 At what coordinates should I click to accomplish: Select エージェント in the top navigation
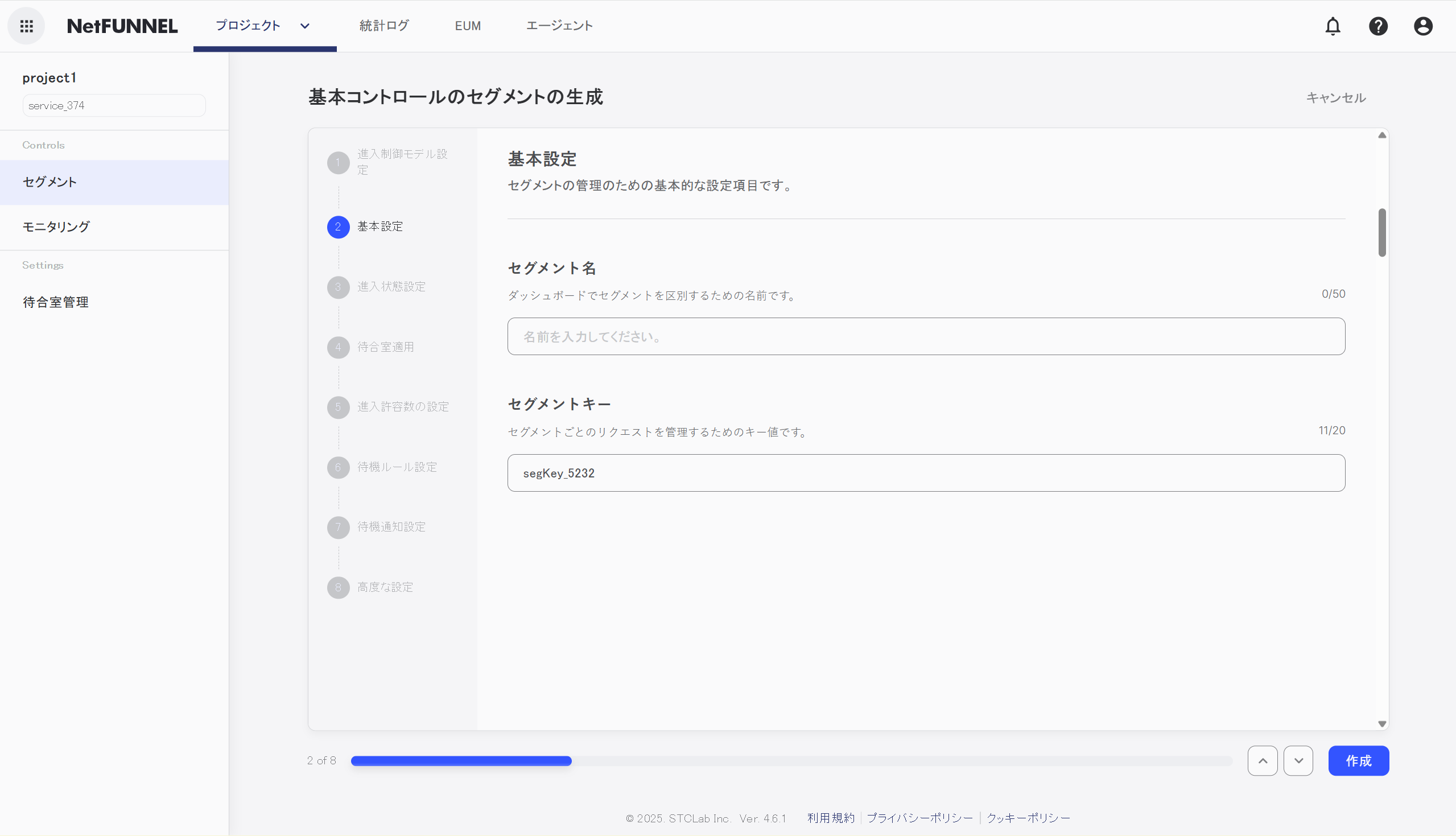pyautogui.click(x=559, y=26)
